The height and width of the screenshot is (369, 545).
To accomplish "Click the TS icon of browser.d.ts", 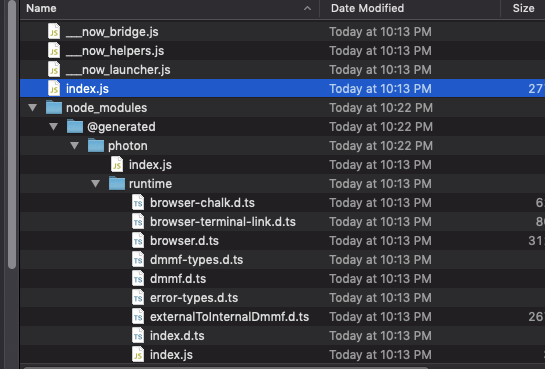I will (138, 240).
